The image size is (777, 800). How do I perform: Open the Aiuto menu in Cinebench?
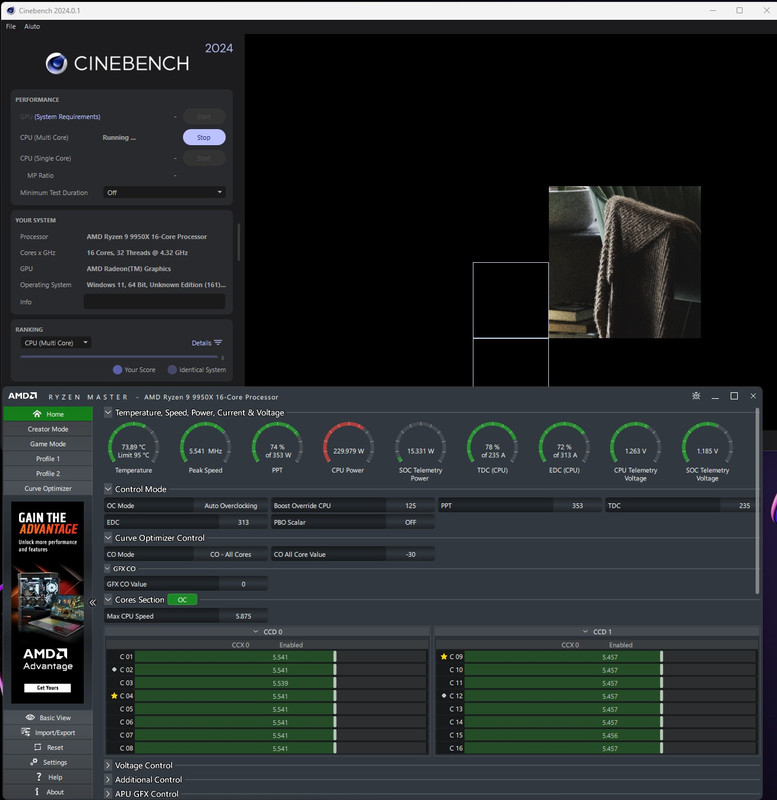click(32, 27)
